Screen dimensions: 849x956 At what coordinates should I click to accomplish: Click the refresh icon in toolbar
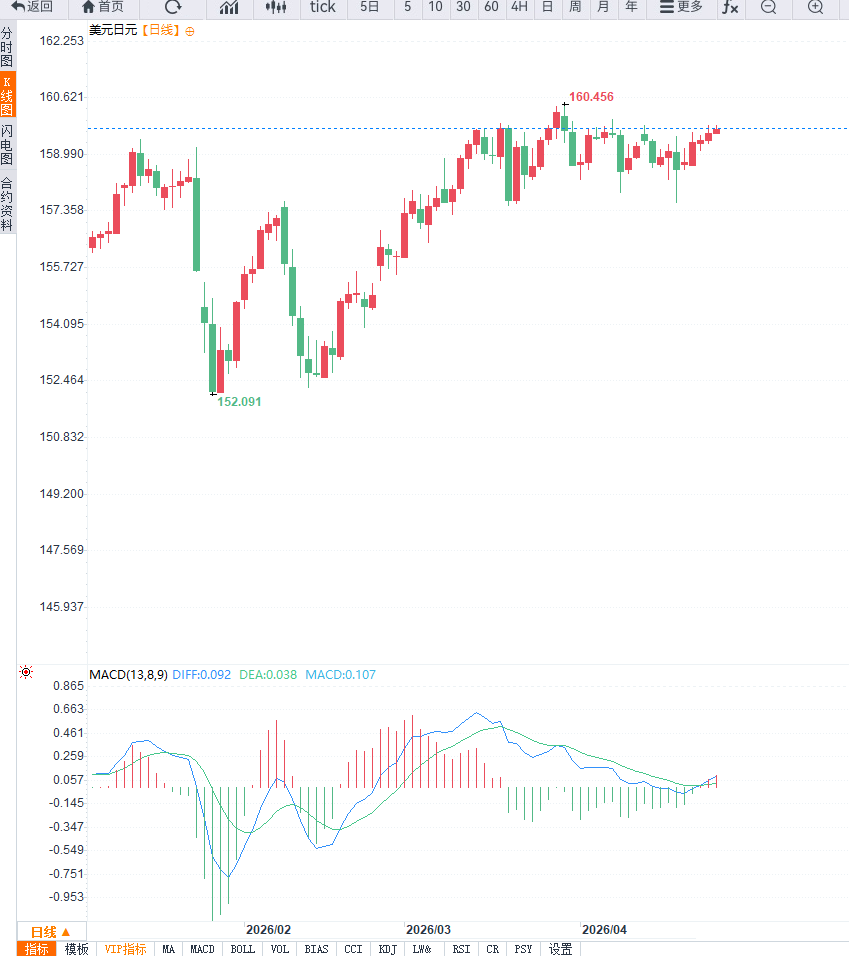click(173, 7)
